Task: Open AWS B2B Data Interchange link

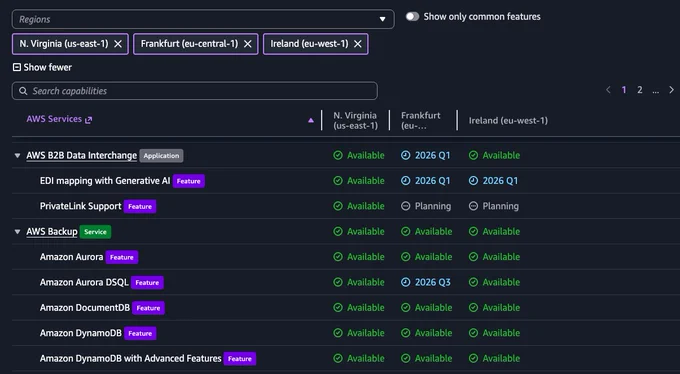Action: (x=82, y=155)
